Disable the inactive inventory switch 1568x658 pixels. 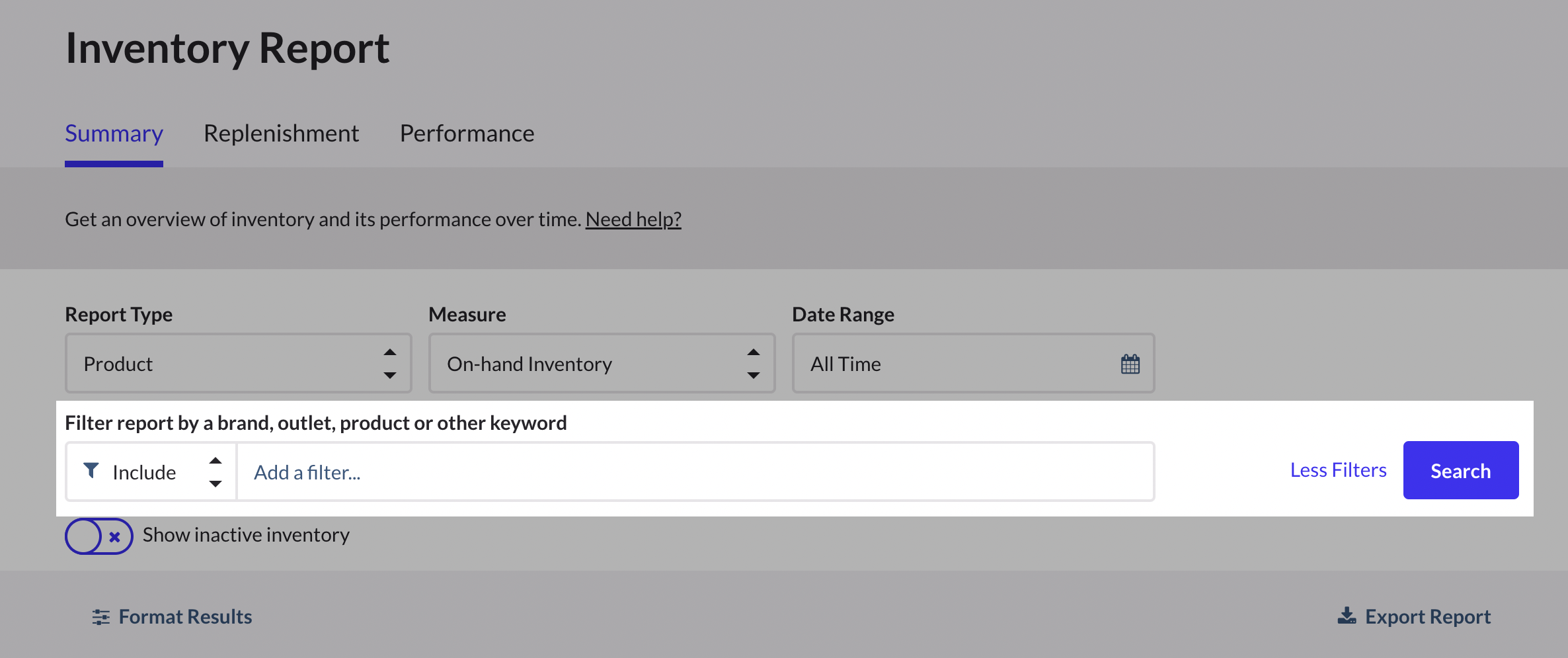tap(99, 536)
